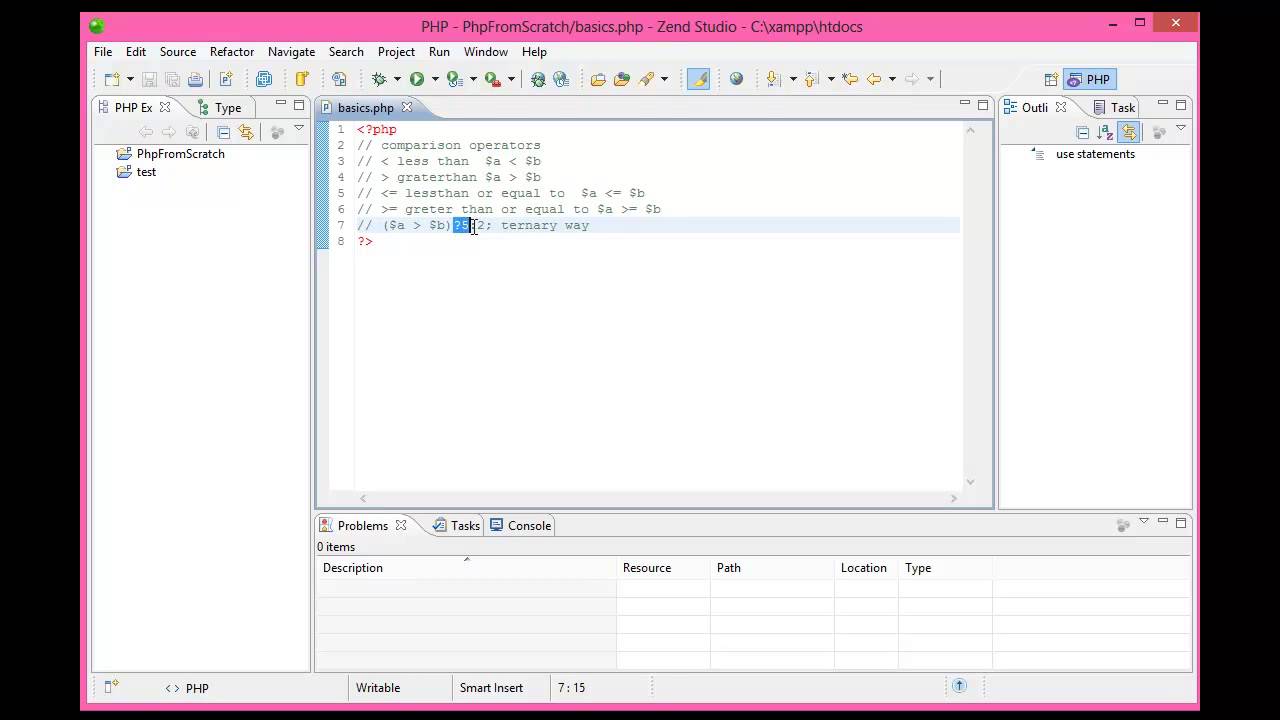Open the Back history dropdown arrow
The height and width of the screenshot is (720, 1280).
[892, 79]
